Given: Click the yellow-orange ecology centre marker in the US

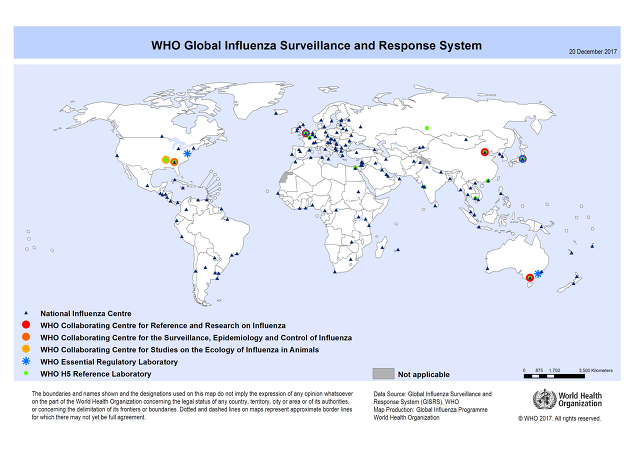Looking at the screenshot, I should pyautogui.click(x=166, y=160).
